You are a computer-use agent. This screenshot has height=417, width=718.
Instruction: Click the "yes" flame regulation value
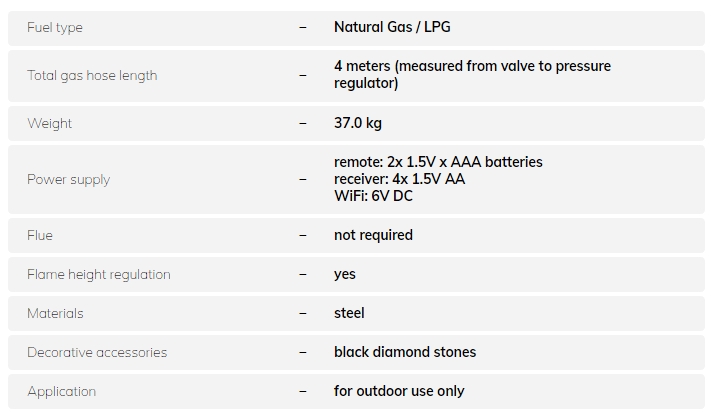(x=345, y=275)
